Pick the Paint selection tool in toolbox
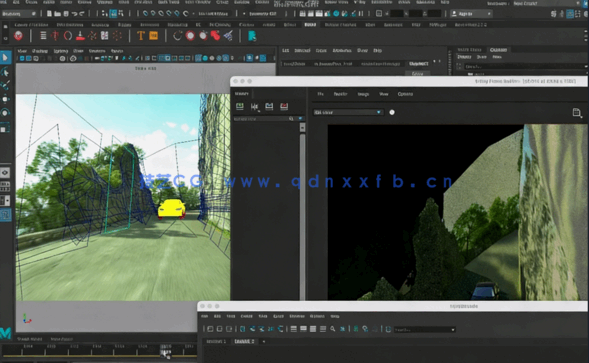The width and height of the screenshot is (589, 363). (5, 85)
